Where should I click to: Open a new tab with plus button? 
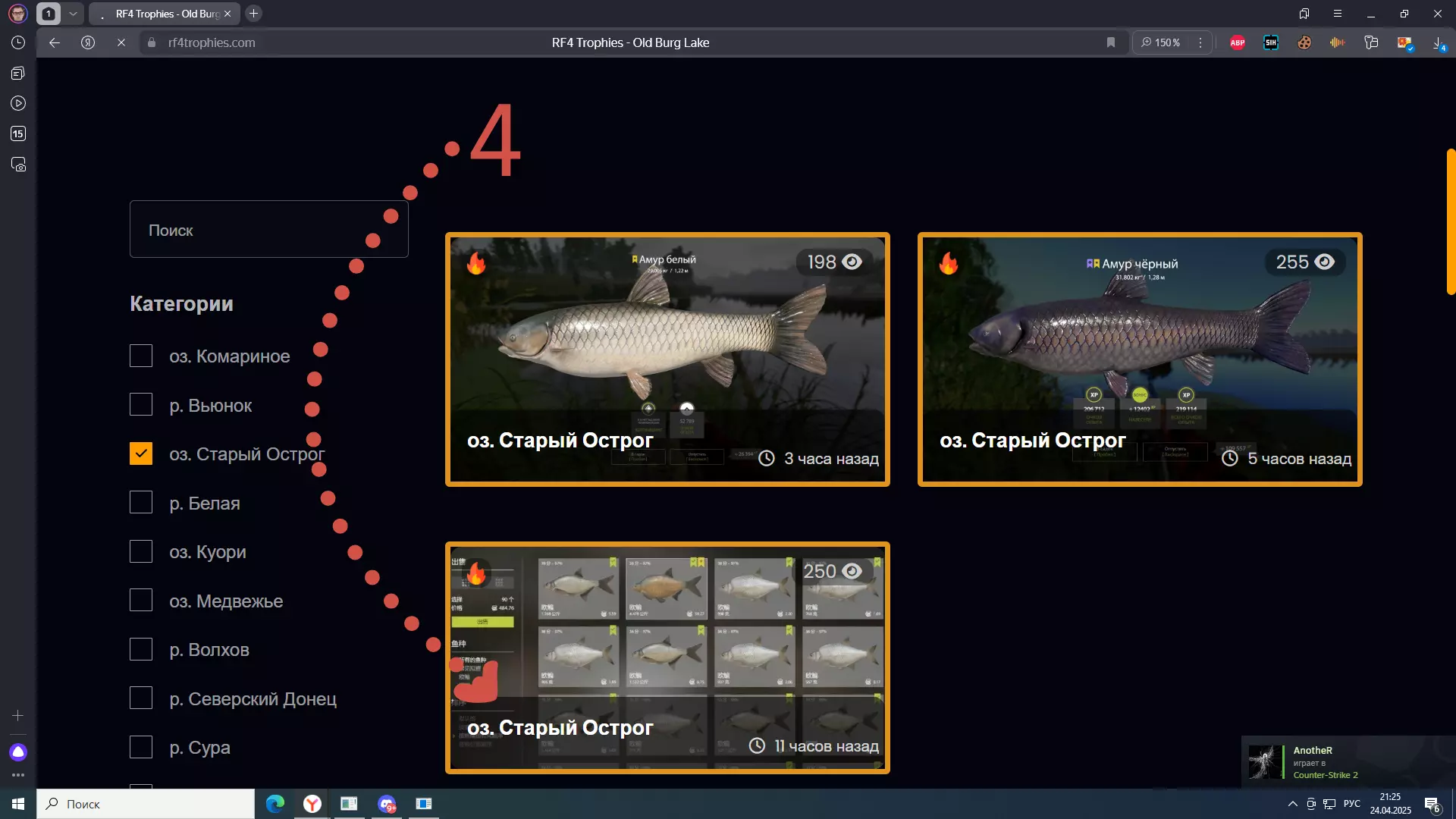pyautogui.click(x=254, y=14)
